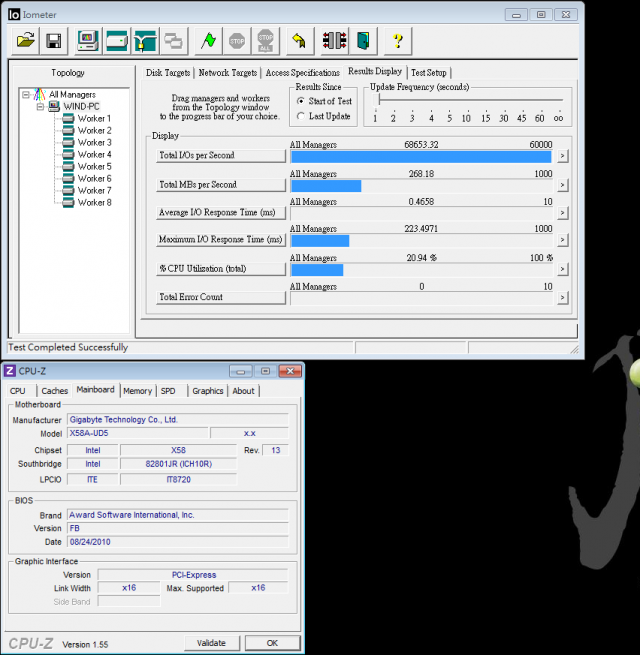
Task: Click the disconnect selected worker icon
Action: click(x=335, y=41)
